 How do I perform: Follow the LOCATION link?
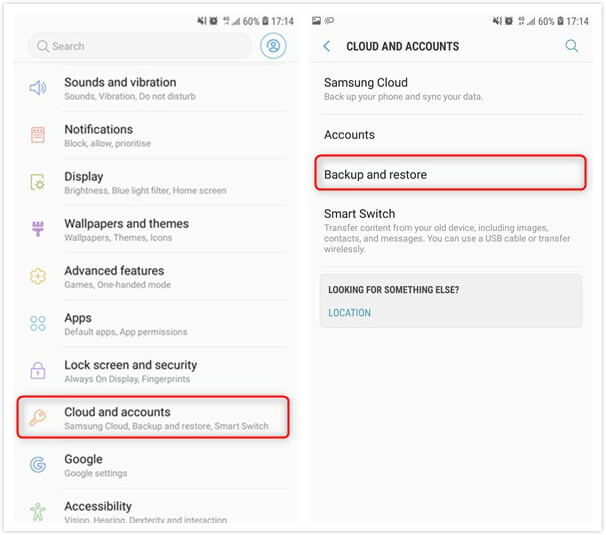(x=350, y=313)
